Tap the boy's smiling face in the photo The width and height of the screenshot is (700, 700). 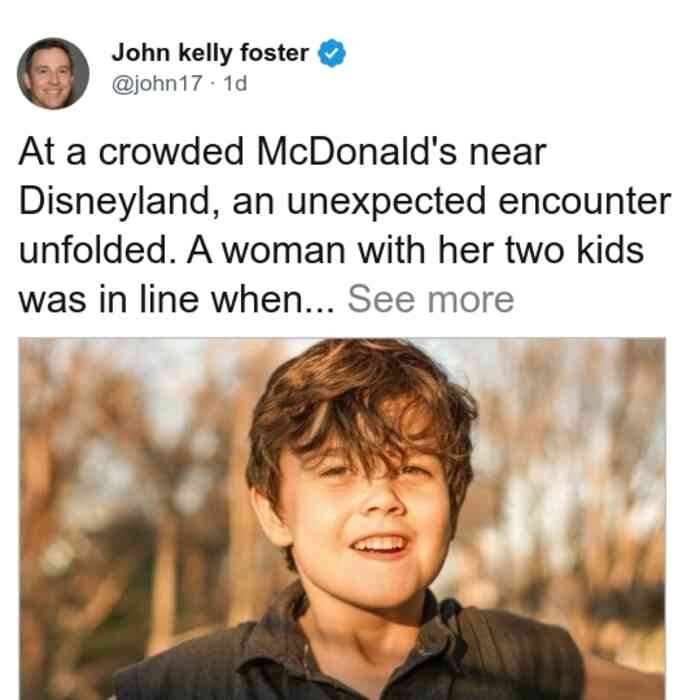pos(364,522)
